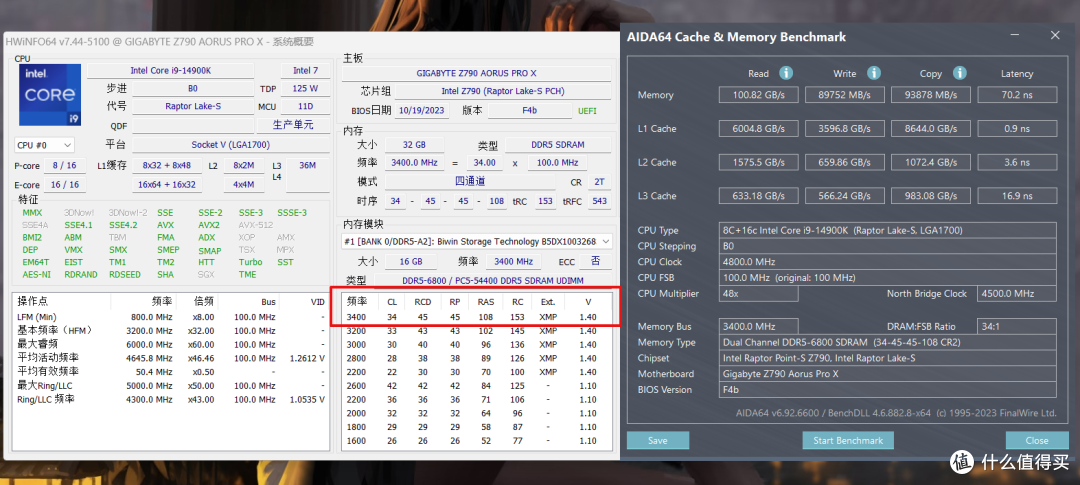Viewport: 1080px width, 485px height.
Task: Select the Ring/LLC 频率 4300.0 MHz row
Action: [171, 400]
